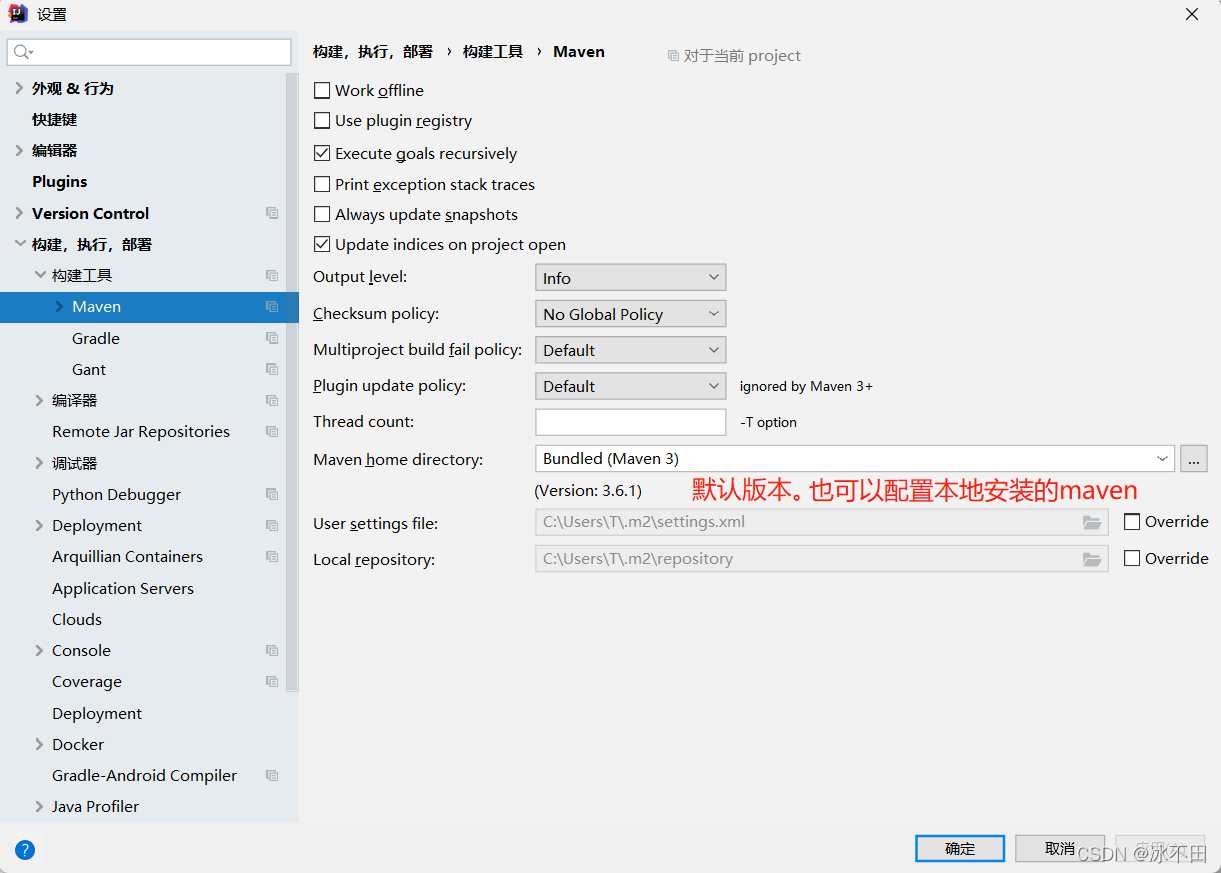Click the Local repository path field

(x=822, y=559)
